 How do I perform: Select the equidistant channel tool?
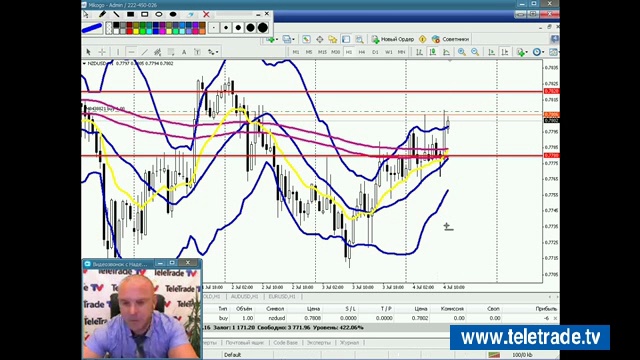point(158,52)
